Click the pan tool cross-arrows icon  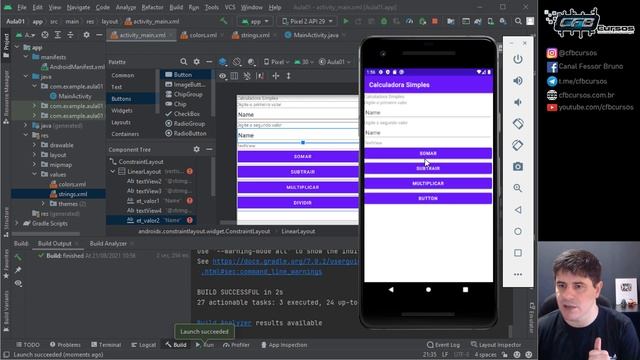point(276,76)
